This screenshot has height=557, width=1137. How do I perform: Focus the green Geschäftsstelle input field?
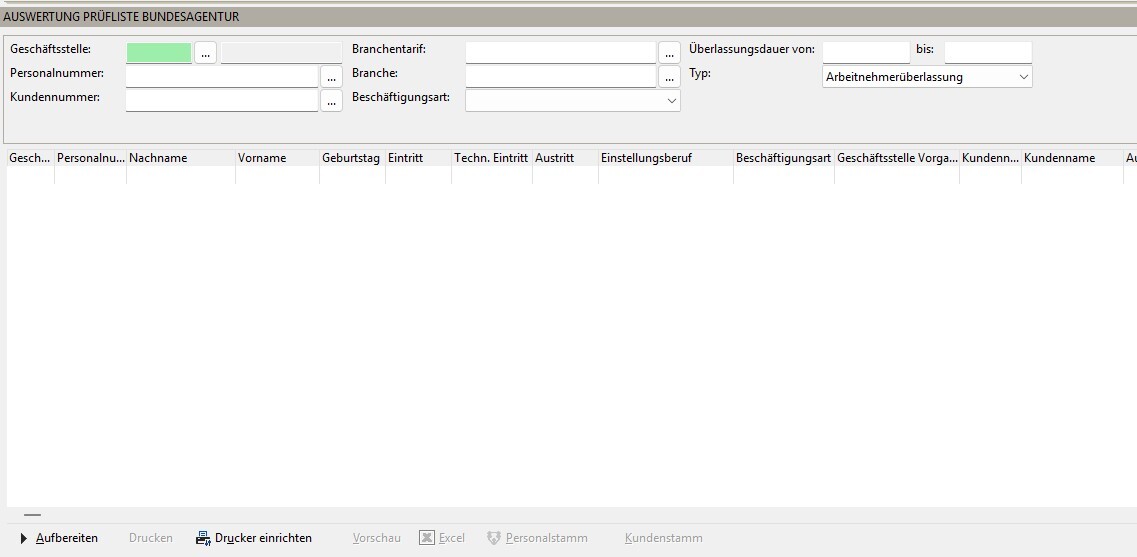[x=159, y=53]
